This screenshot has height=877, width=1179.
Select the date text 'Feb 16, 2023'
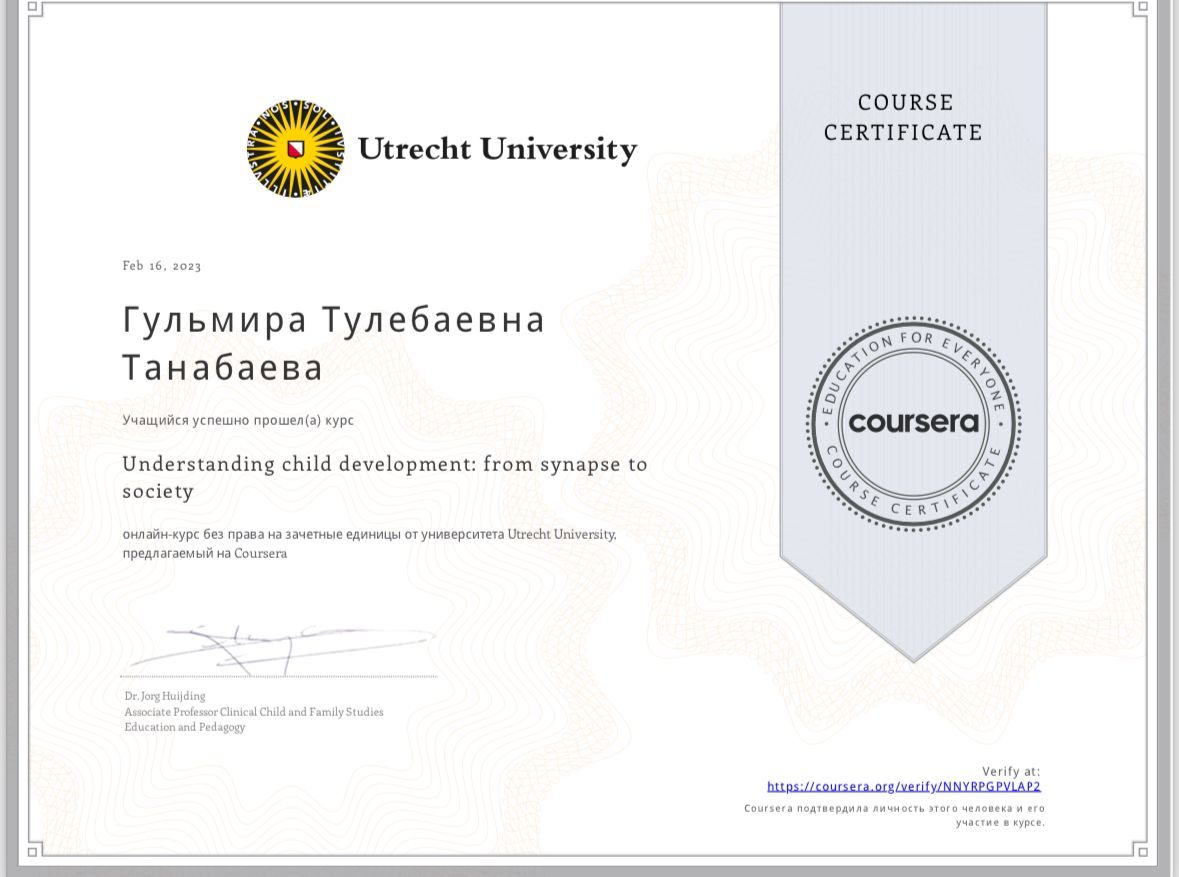(x=162, y=266)
